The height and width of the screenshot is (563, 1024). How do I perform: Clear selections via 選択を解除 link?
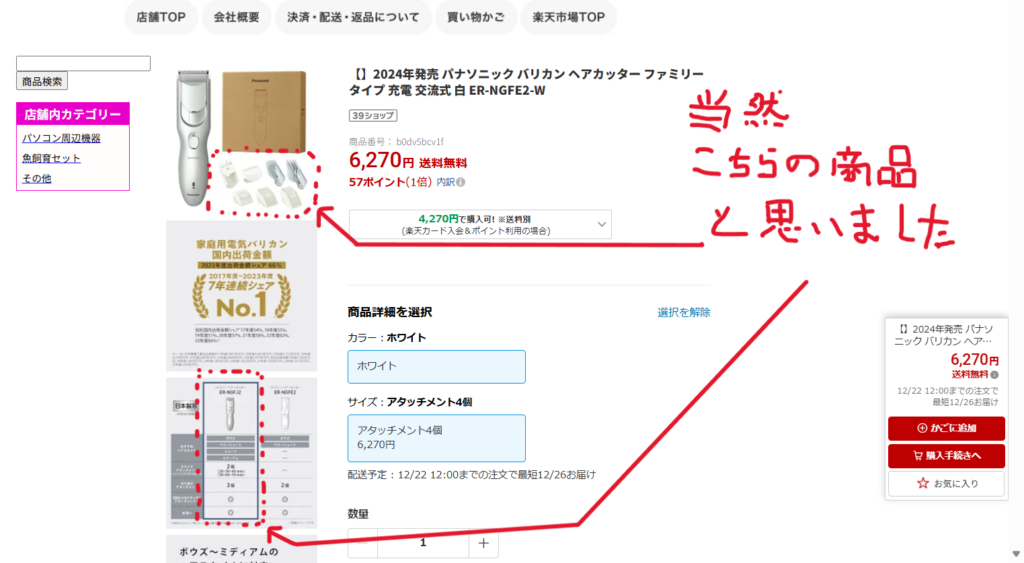(x=684, y=312)
